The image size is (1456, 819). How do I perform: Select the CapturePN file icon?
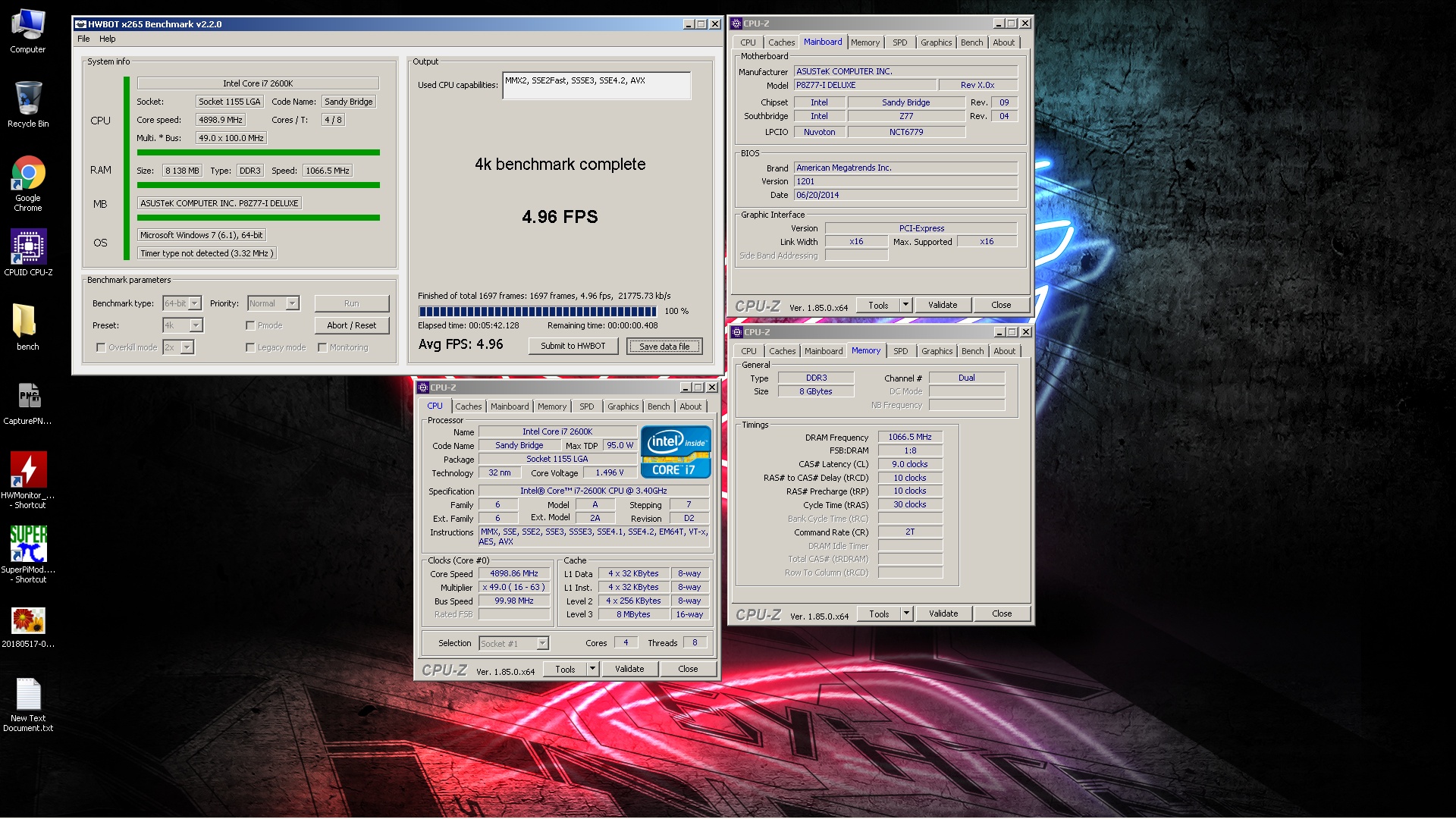[28, 403]
